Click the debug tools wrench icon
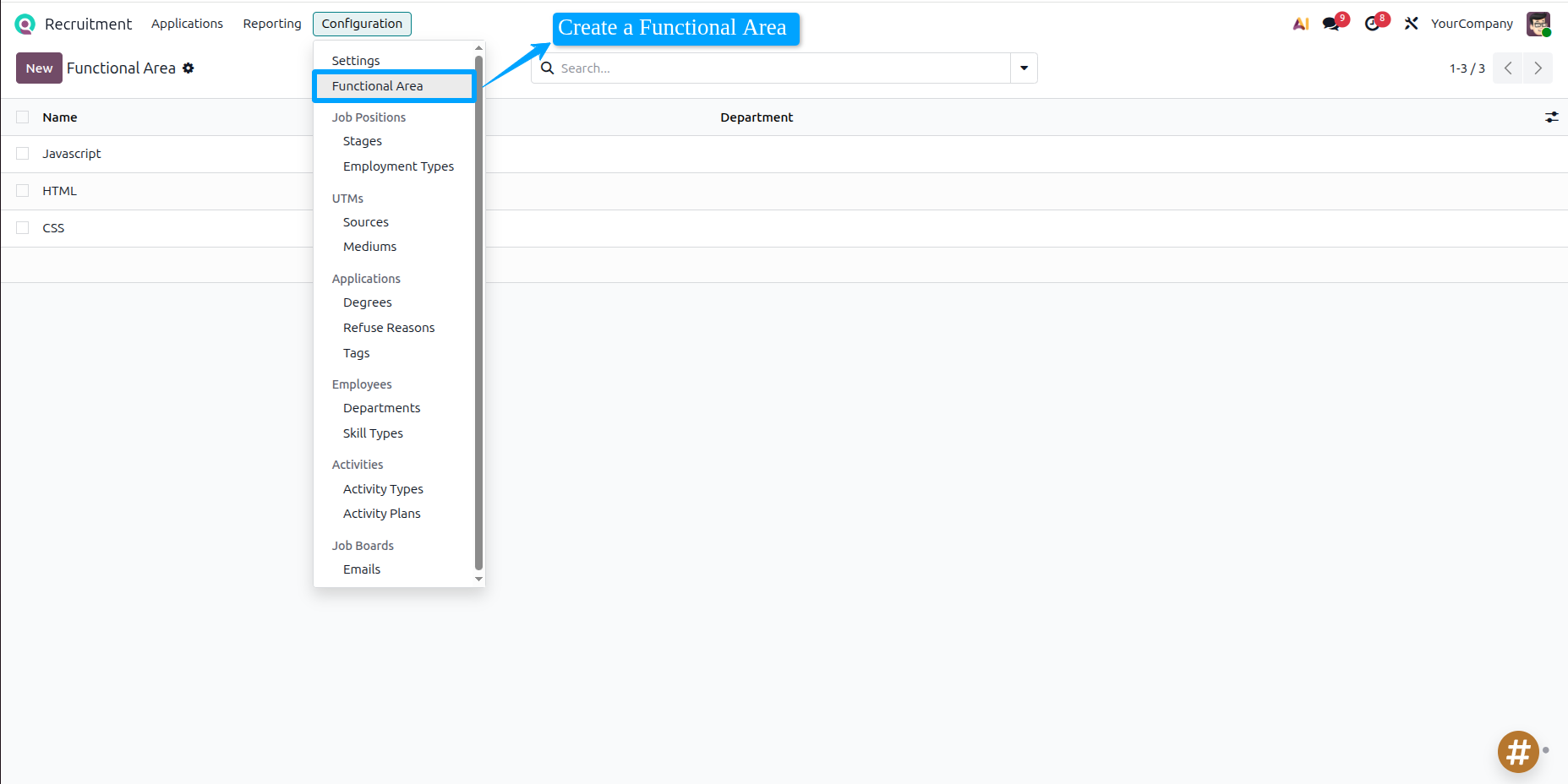Image resolution: width=1568 pixels, height=784 pixels. coord(1411,24)
